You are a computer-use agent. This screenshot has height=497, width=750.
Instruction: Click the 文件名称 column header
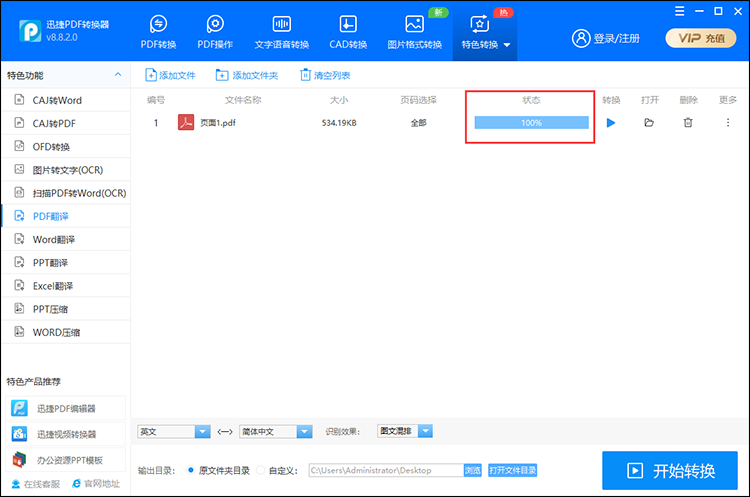point(243,100)
